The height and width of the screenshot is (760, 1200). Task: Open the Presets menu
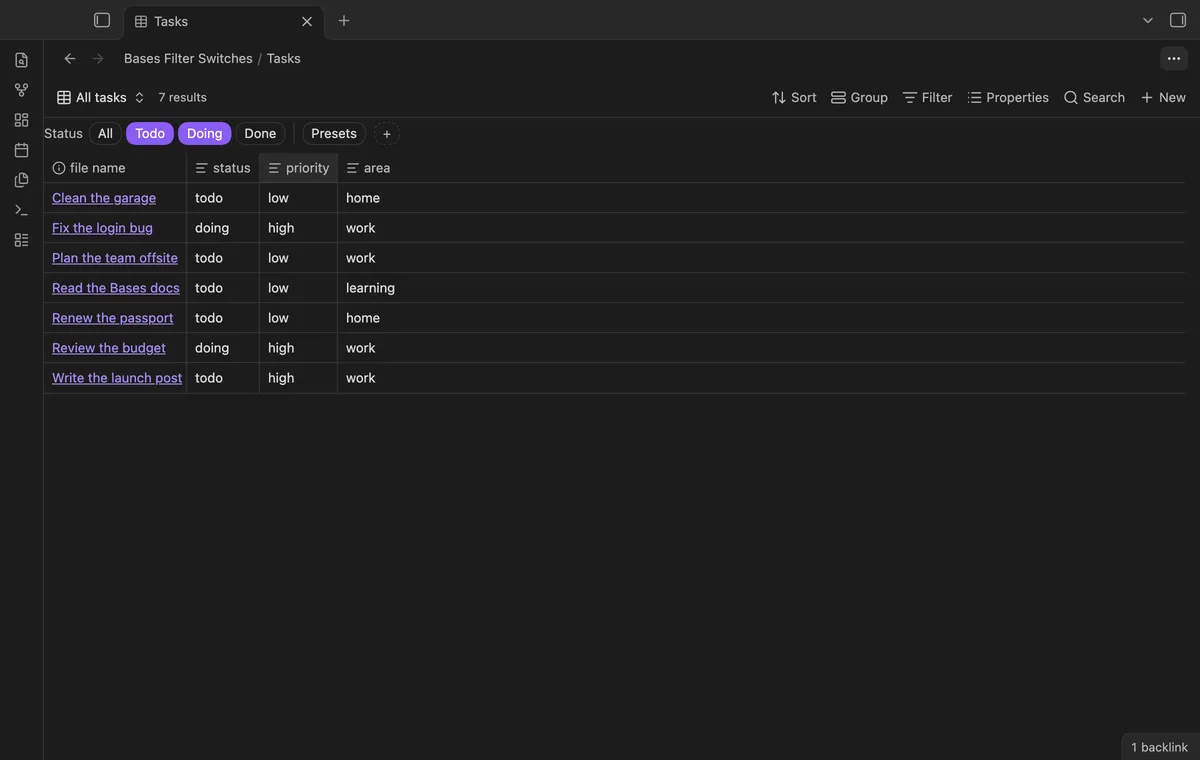[334, 133]
